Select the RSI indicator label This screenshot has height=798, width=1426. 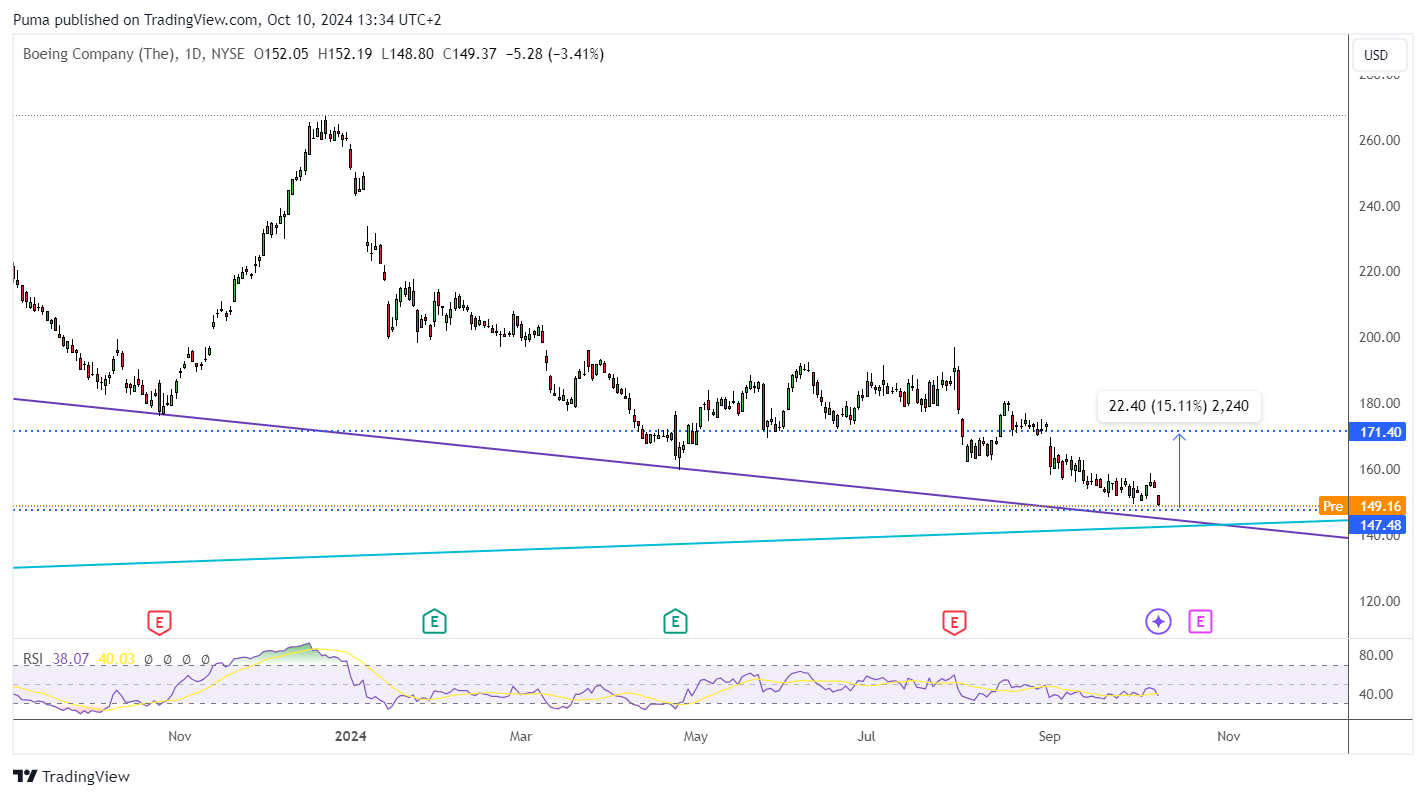point(33,659)
